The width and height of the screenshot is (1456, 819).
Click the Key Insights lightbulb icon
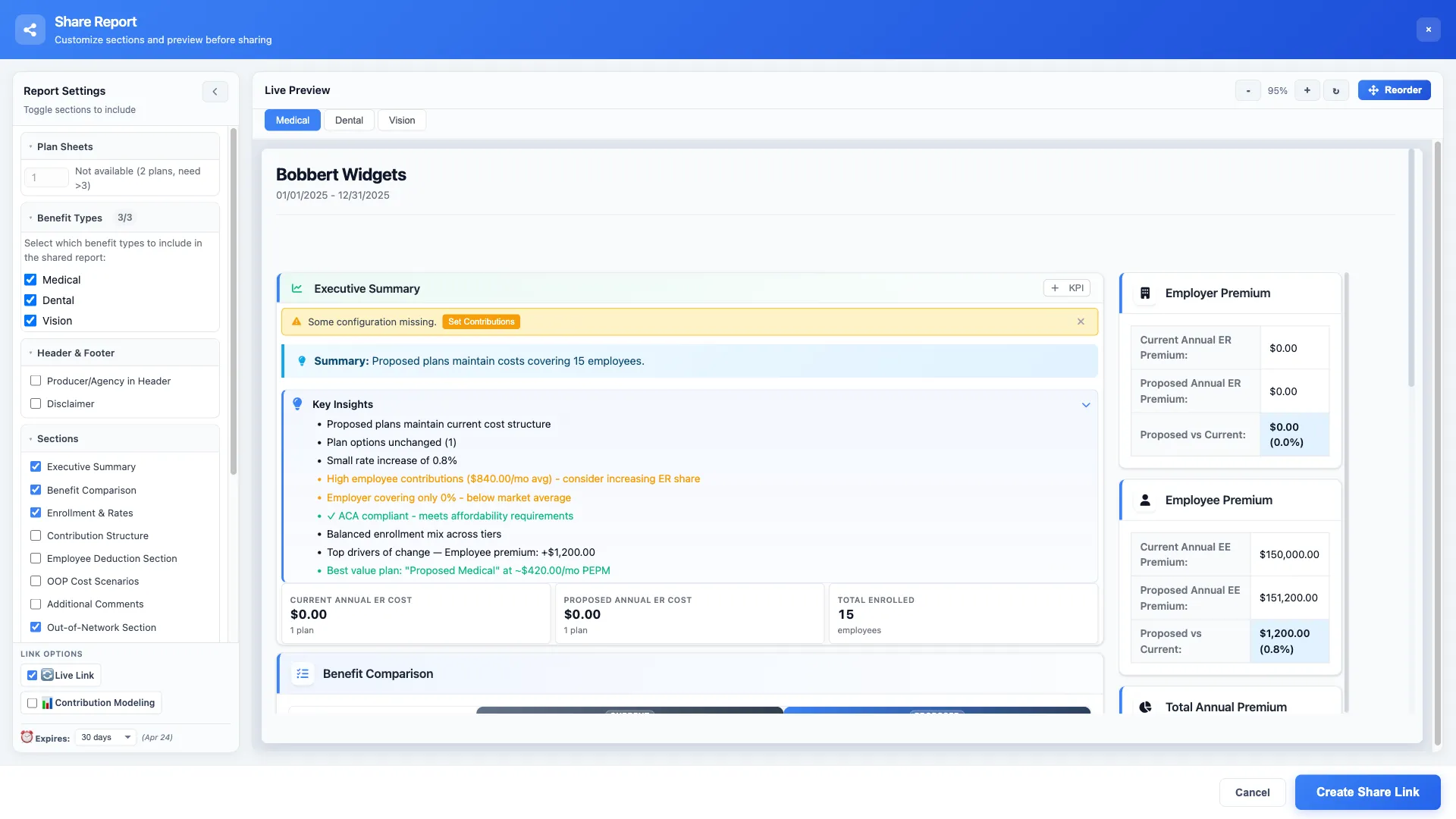(x=297, y=403)
